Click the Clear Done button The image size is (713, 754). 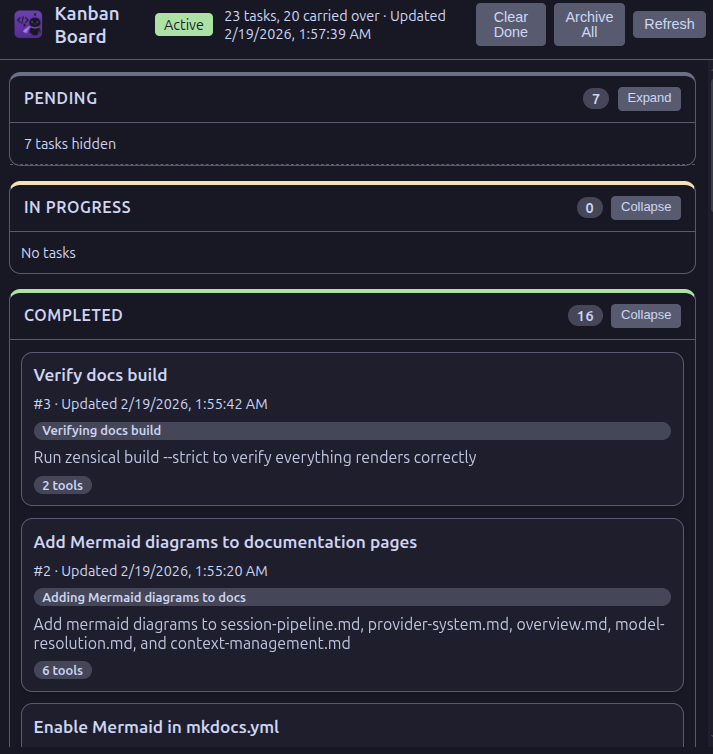click(x=510, y=24)
